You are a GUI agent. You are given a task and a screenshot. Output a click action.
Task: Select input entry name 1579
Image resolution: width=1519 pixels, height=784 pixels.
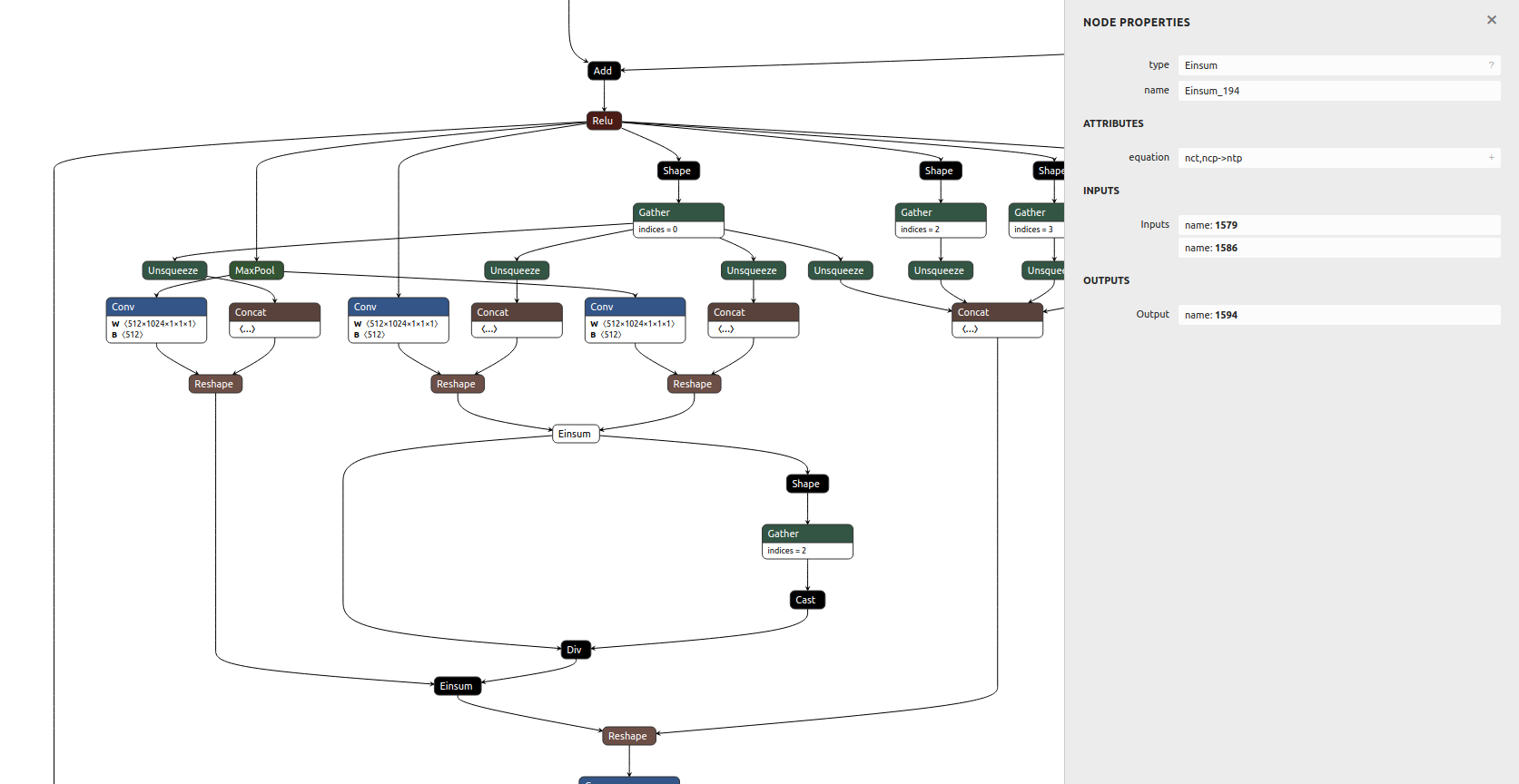pos(1337,225)
